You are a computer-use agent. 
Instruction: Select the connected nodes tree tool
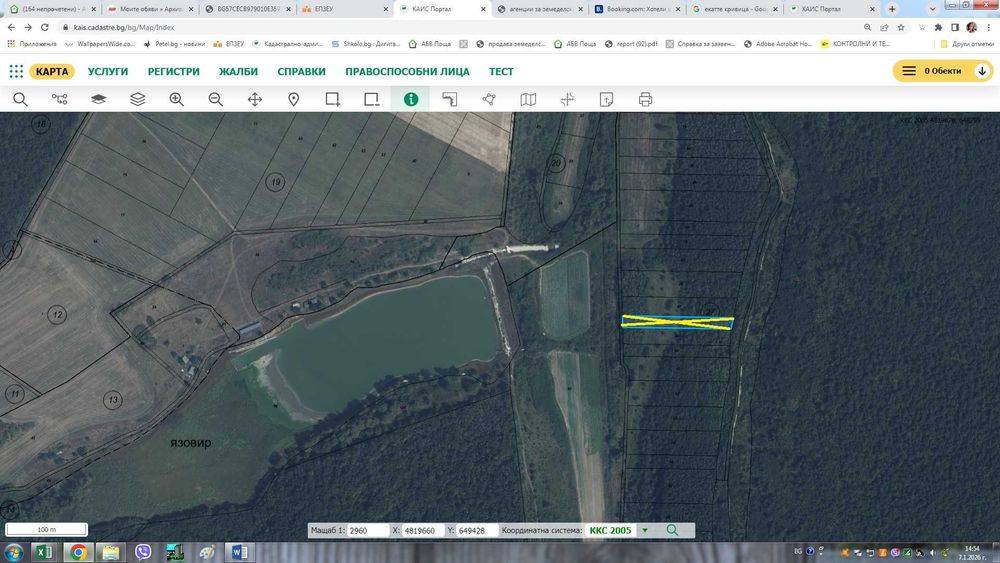(x=59, y=99)
